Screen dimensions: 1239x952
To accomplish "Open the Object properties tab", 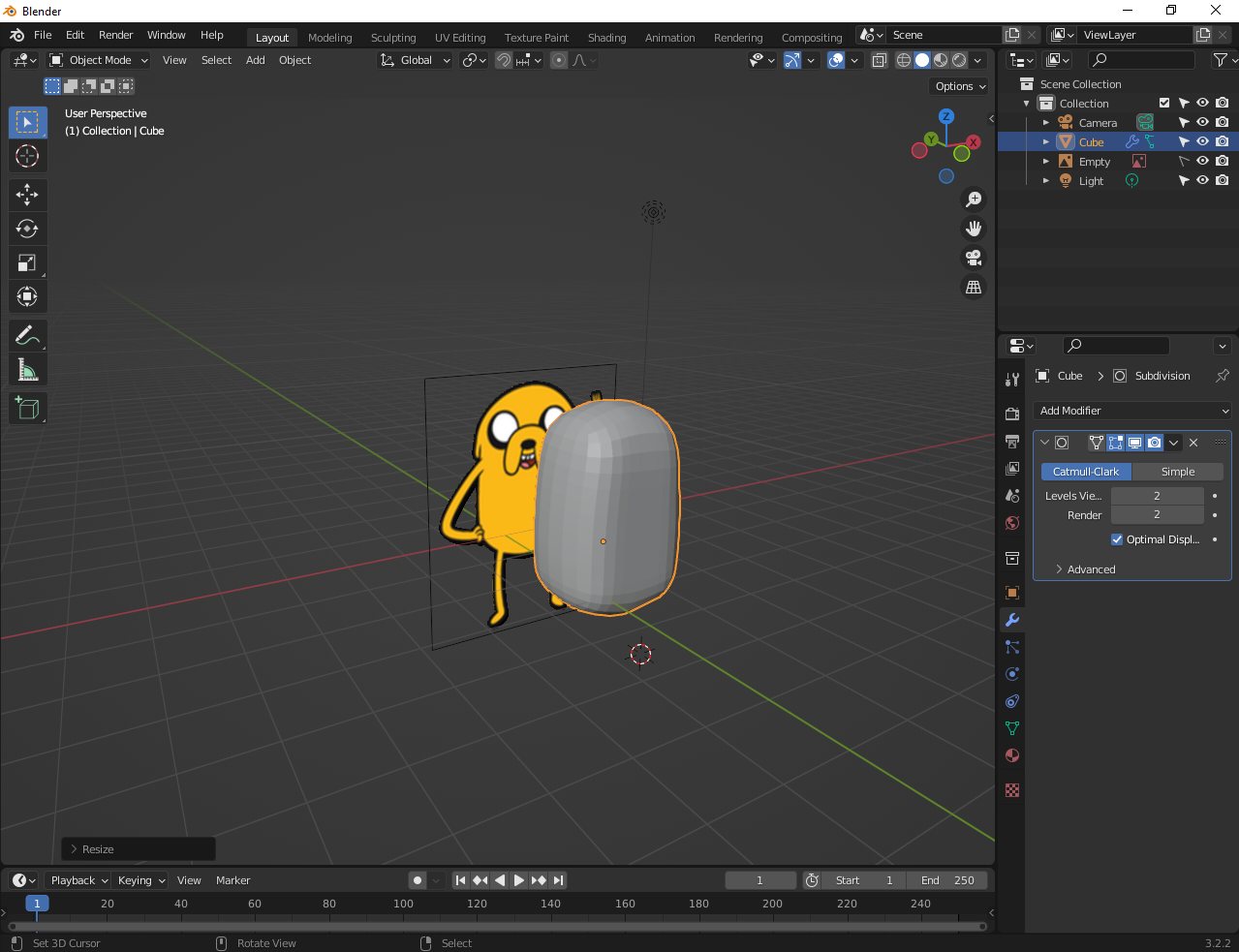I will pyautogui.click(x=1012, y=593).
